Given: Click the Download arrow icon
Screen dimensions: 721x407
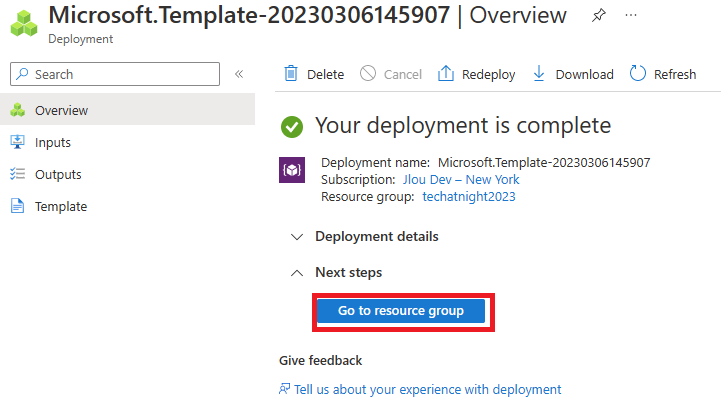Looking at the screenshot, I should (x=539, y=74).
